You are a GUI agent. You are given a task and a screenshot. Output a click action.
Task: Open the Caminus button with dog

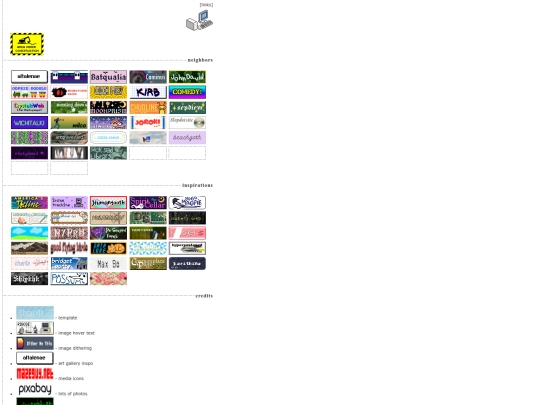coord(148,77)
